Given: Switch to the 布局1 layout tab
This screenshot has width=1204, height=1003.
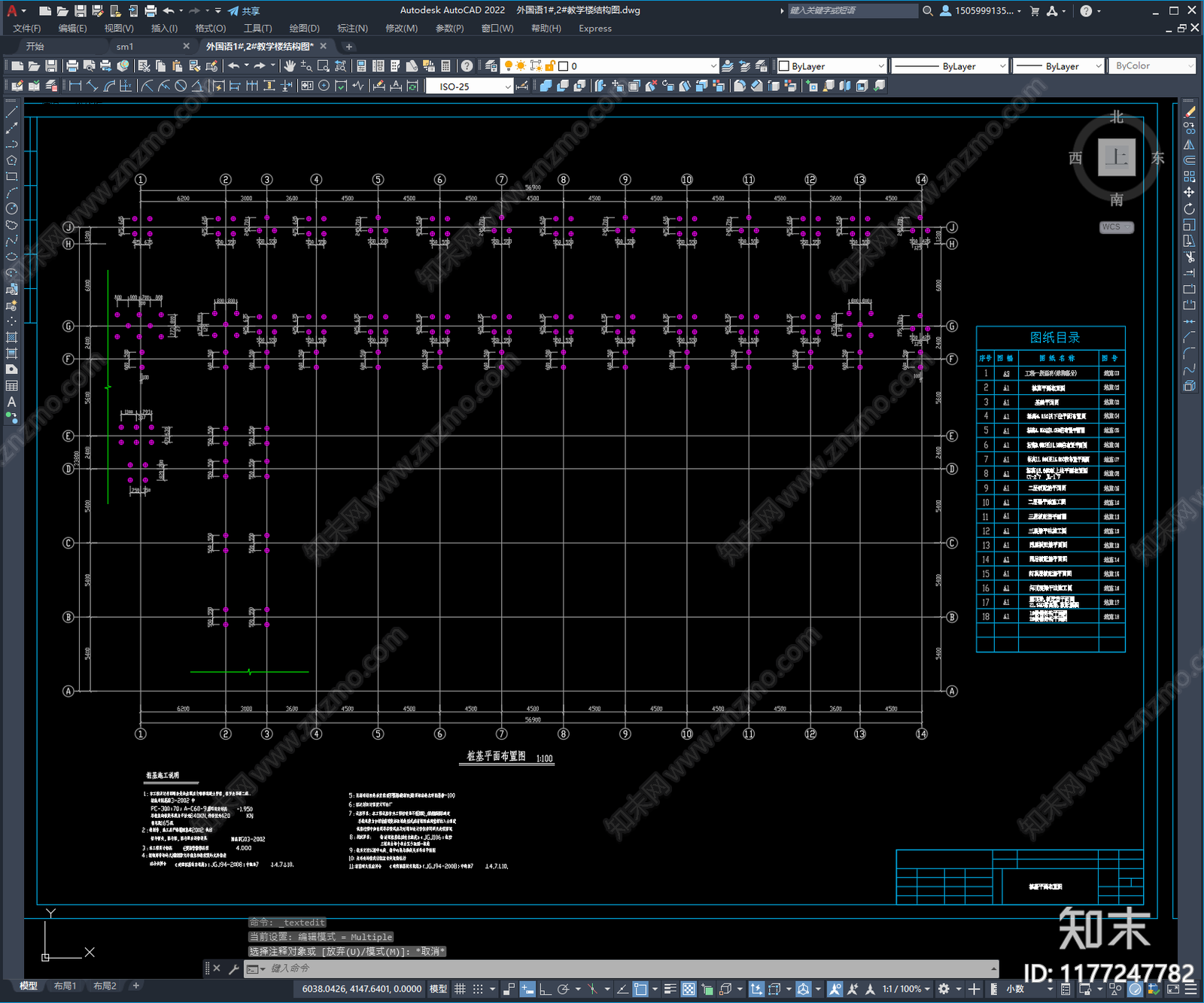Looking at the screenshot, I should tap(65, 986).
